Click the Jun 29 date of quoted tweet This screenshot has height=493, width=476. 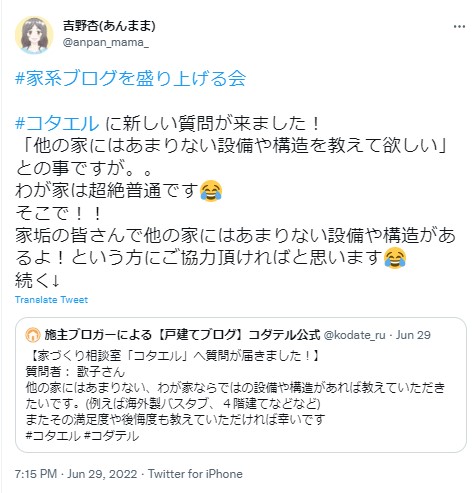(x=413, y=335)
